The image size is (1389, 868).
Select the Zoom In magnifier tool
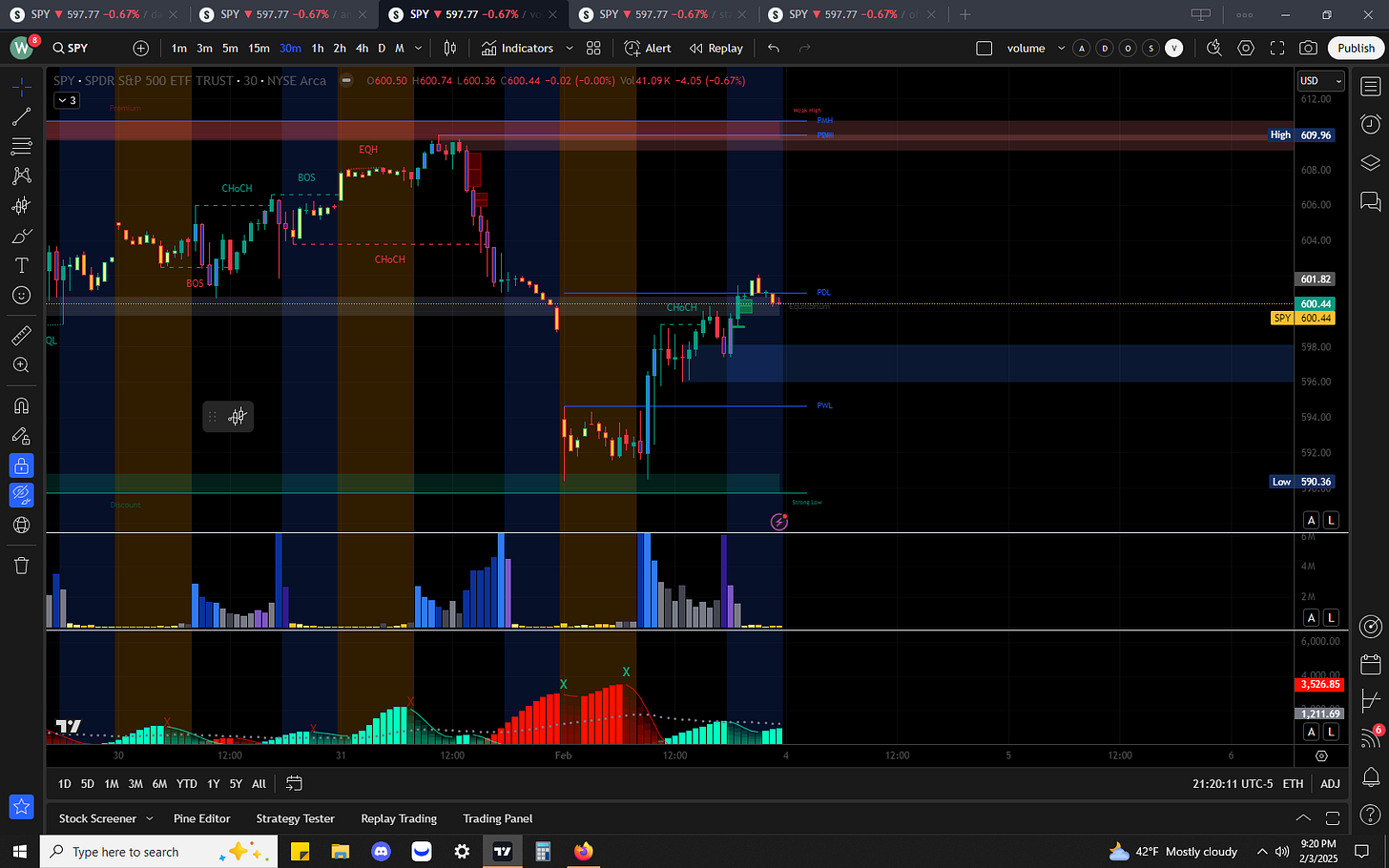21,365
